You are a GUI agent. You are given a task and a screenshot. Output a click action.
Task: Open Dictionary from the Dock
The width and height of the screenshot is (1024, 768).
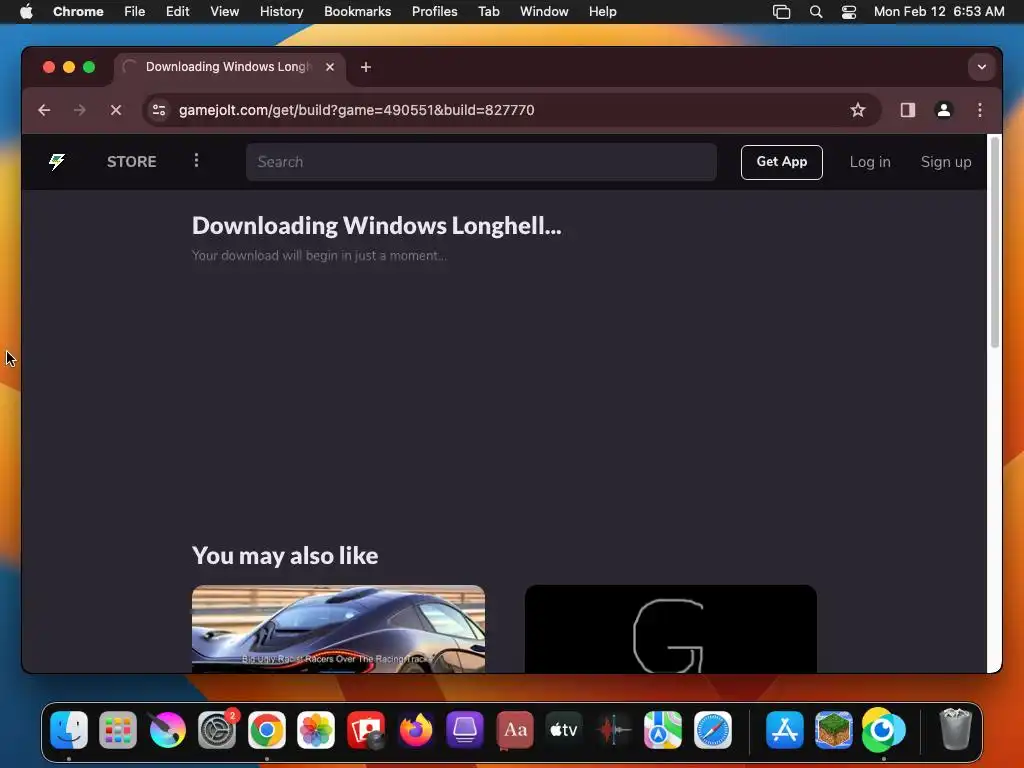click(x=515, y=729)
